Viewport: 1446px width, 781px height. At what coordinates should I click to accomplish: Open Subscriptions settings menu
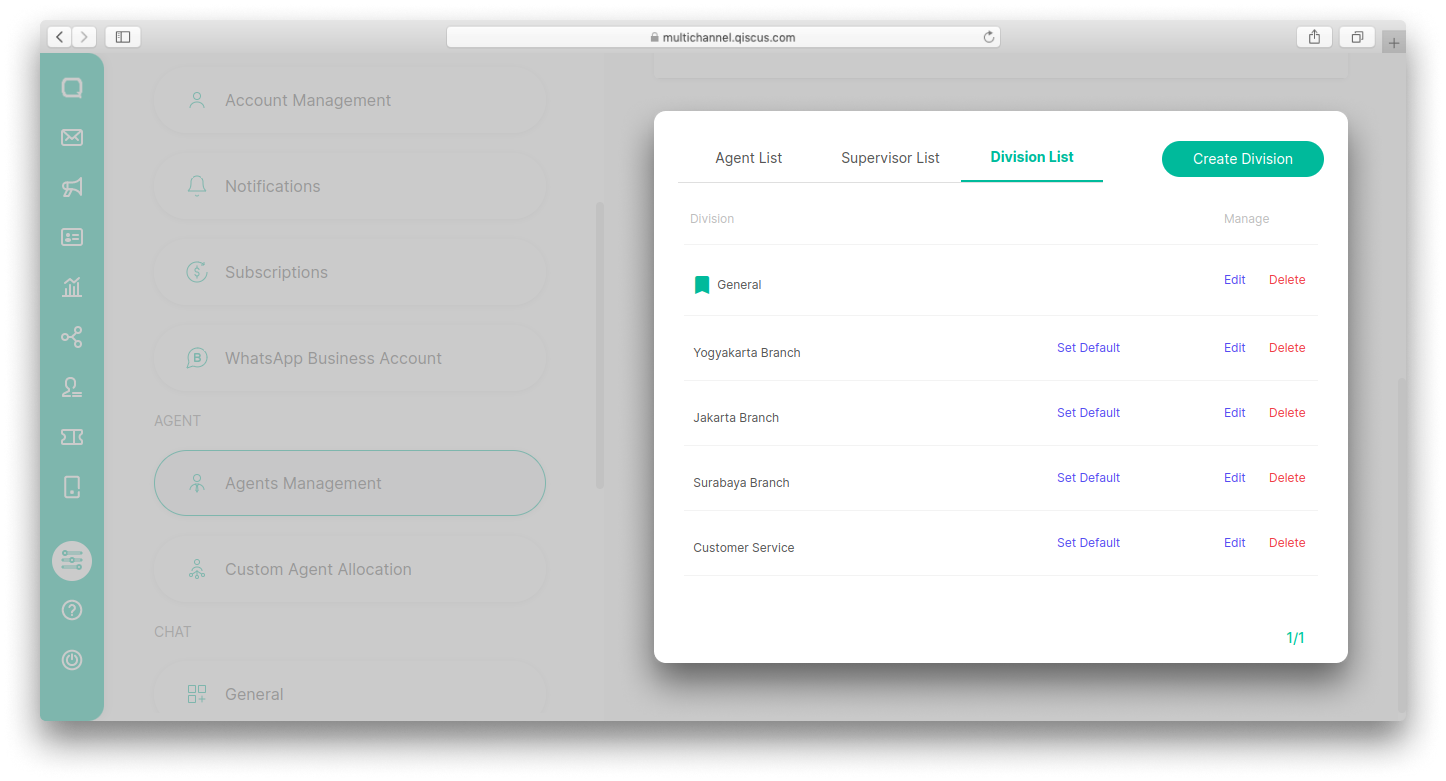(350, 272)
